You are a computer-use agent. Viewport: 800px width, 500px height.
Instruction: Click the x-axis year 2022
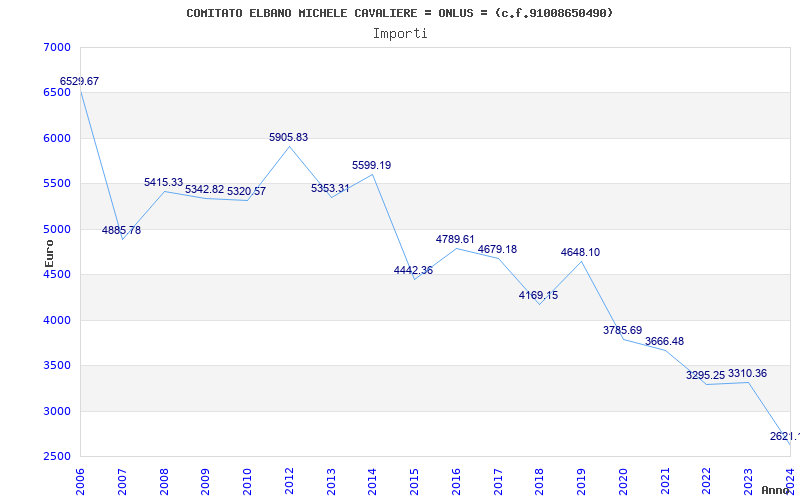[707, 481]
